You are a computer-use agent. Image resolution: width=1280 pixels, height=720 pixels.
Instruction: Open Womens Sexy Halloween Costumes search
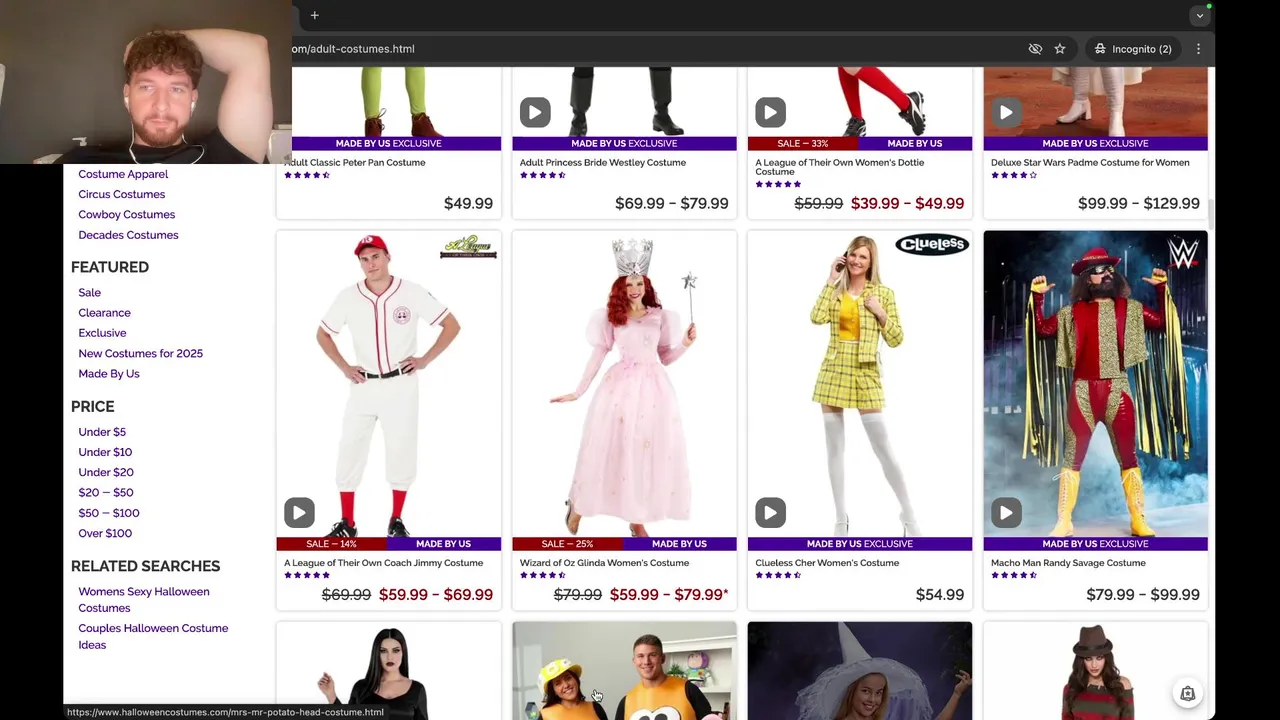pos(143,600)
